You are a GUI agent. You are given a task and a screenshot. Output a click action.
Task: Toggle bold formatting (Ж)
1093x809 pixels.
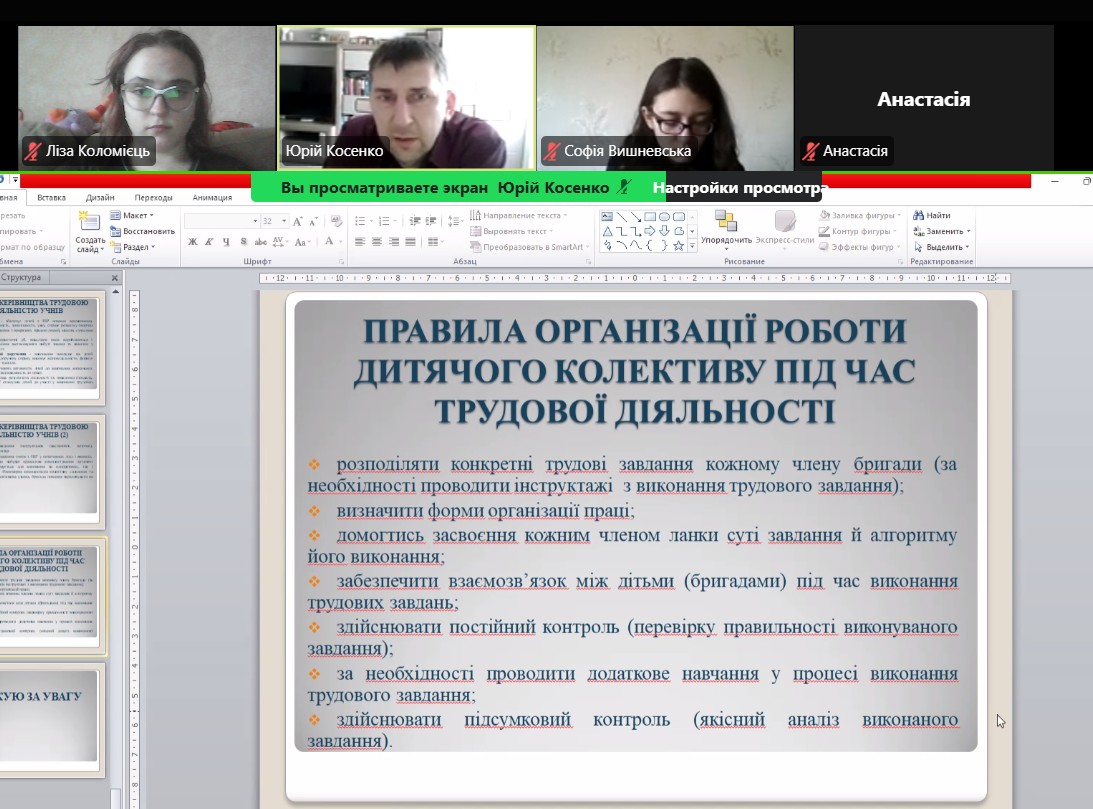[x=193, y=242]
